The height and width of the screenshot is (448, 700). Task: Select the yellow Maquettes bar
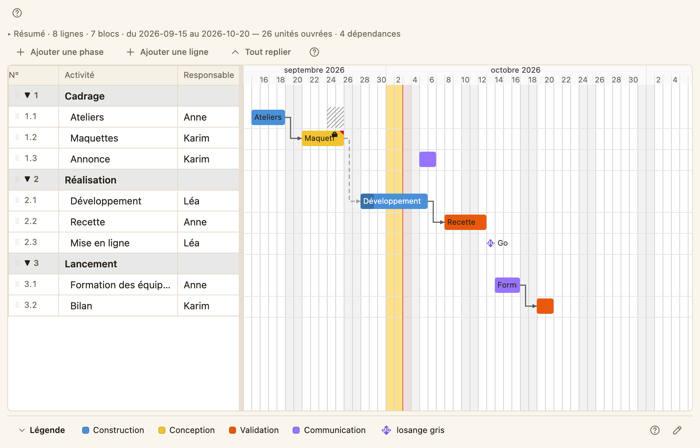[323, 138]
